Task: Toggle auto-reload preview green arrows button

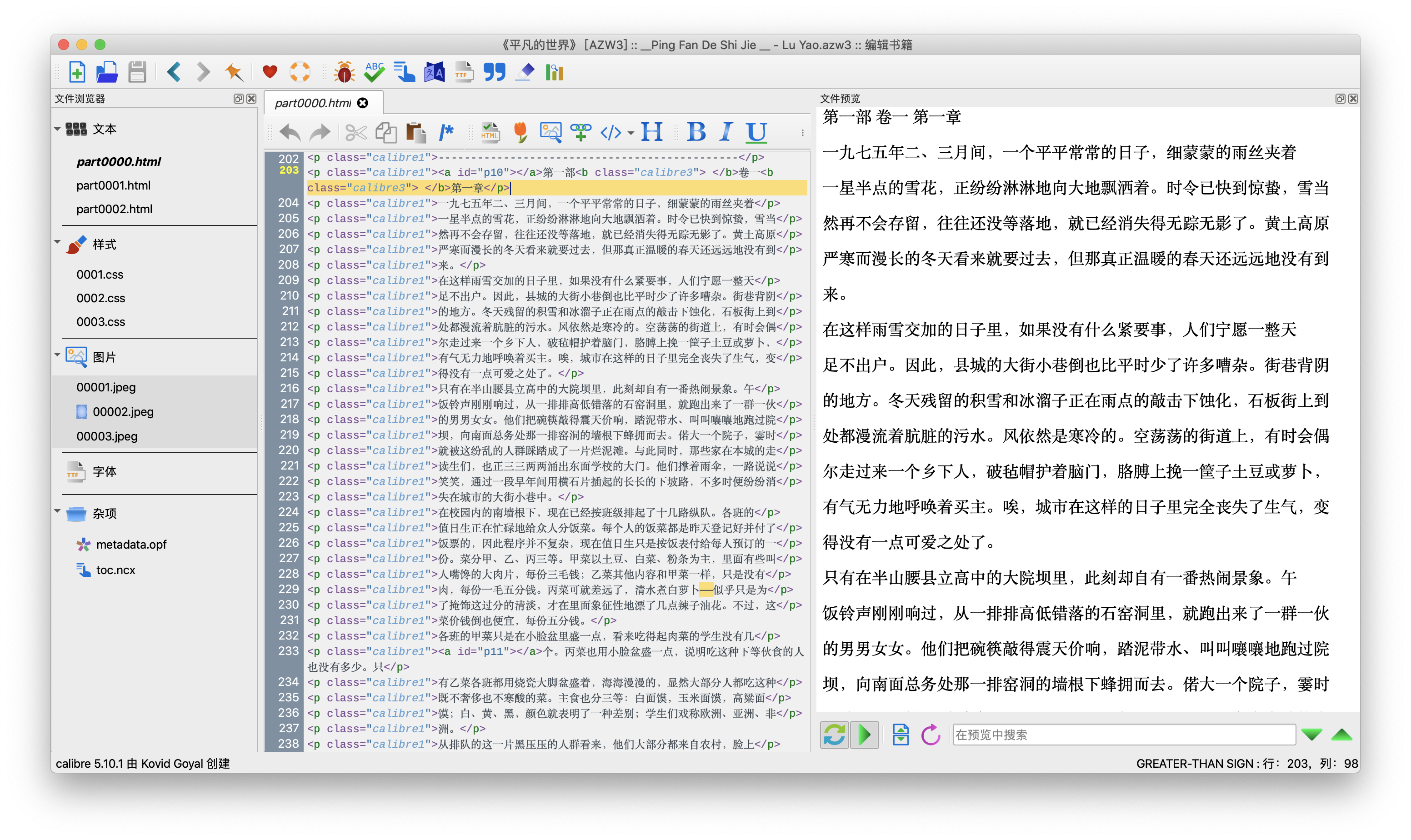Action: (x=834, y=735)
